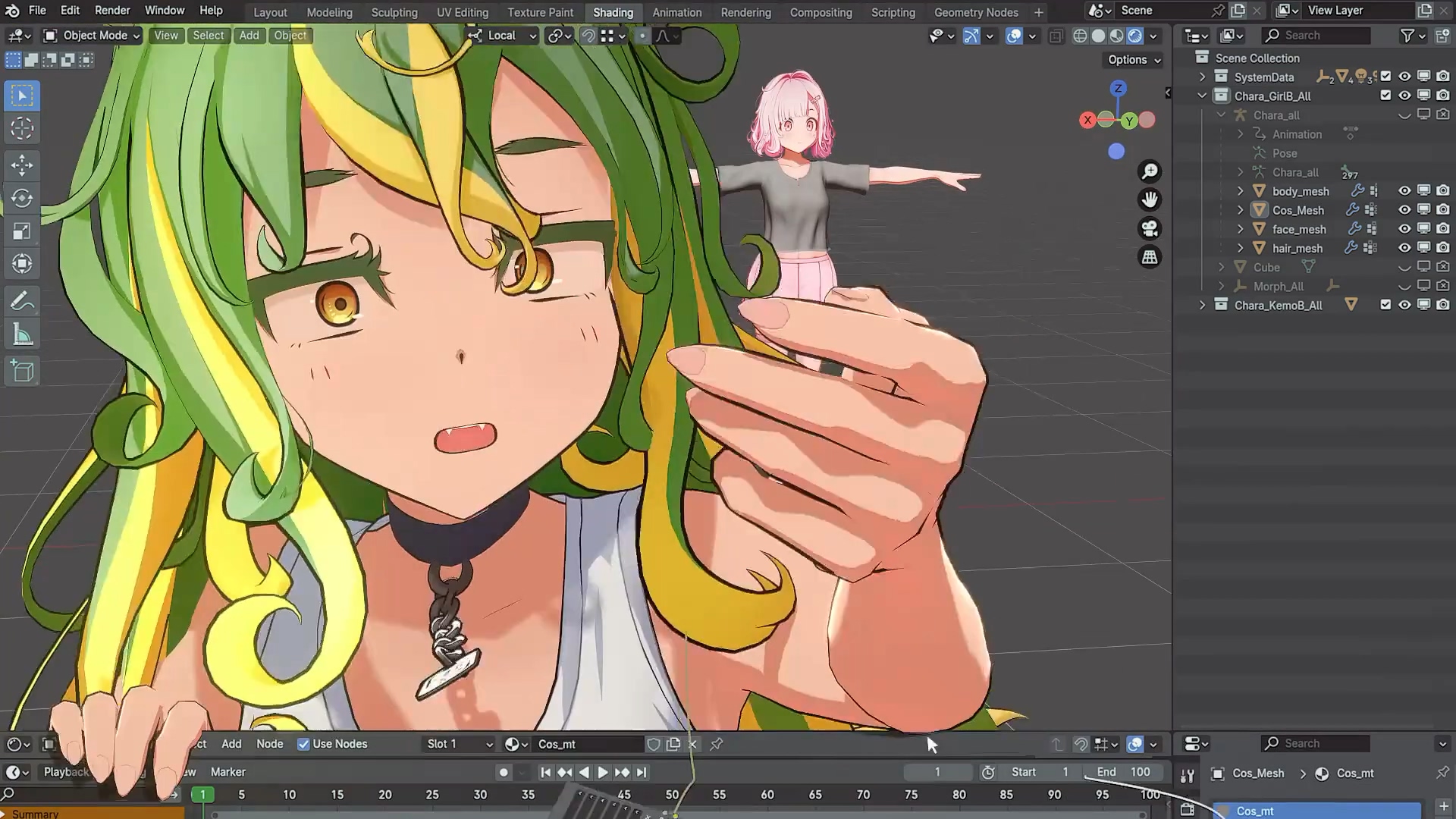This screenshot has height=819, width=1456.
Task: Hide face_mesh with eye icon
Action: (x=1404, y=229)
